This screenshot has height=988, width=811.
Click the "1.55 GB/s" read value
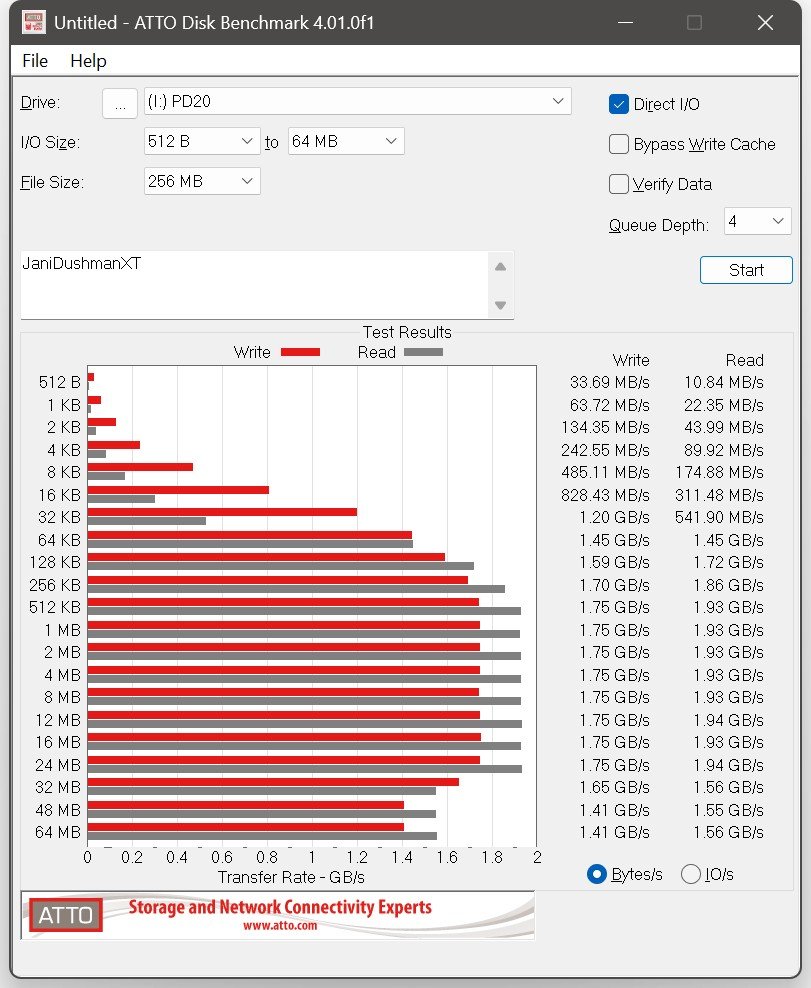tap(728, 810)
